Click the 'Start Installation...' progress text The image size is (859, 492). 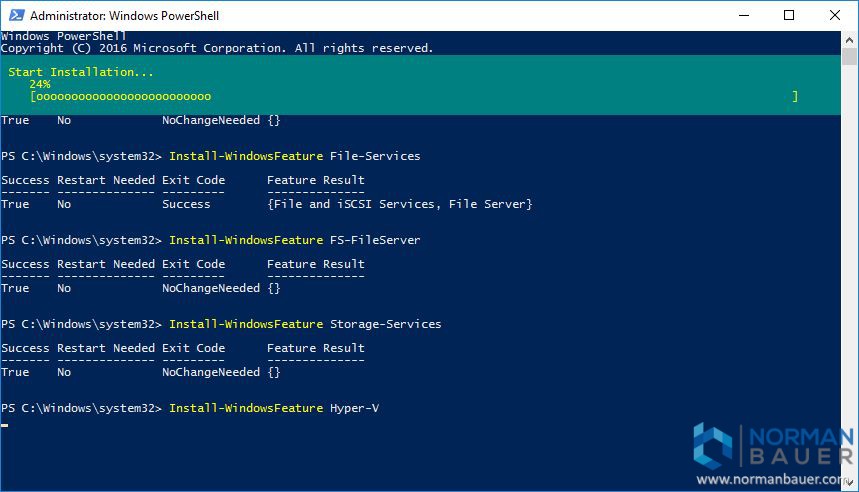pyautogui.click(x=81, y=72)
